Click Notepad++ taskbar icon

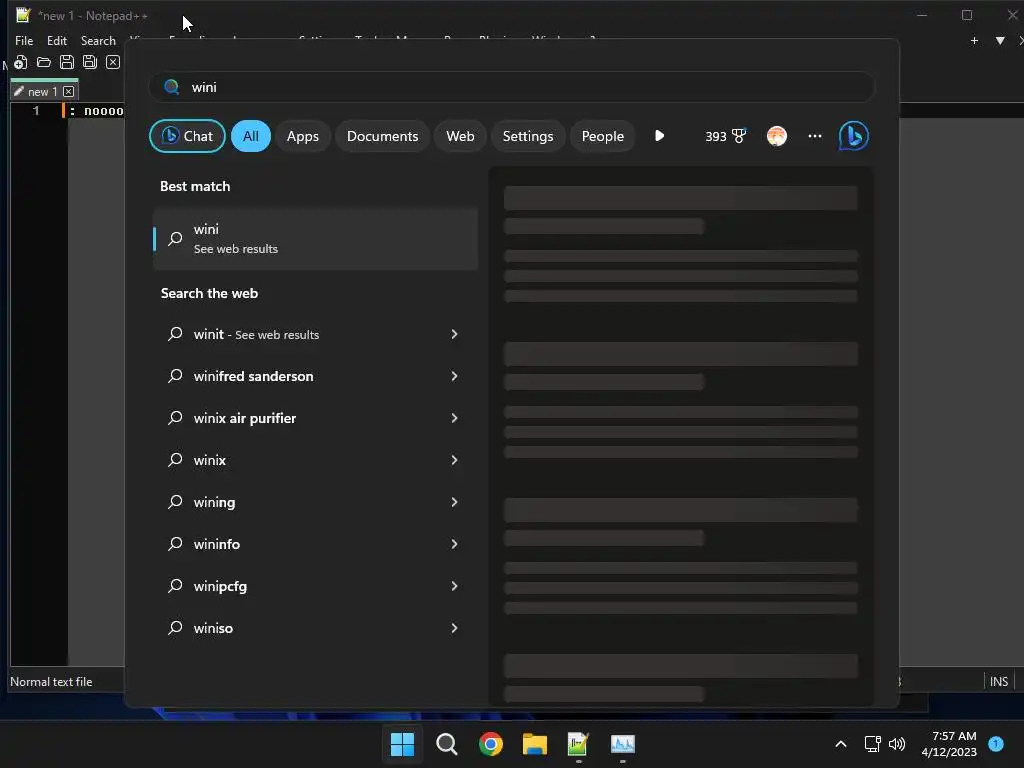[x=578, y=744]
